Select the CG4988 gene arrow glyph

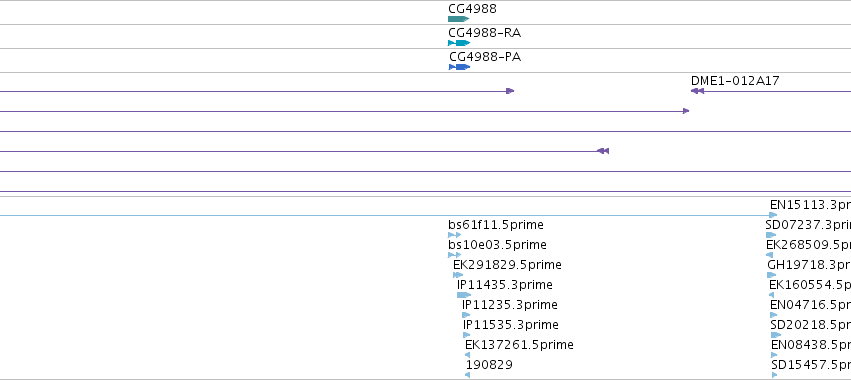click(459, 19)
